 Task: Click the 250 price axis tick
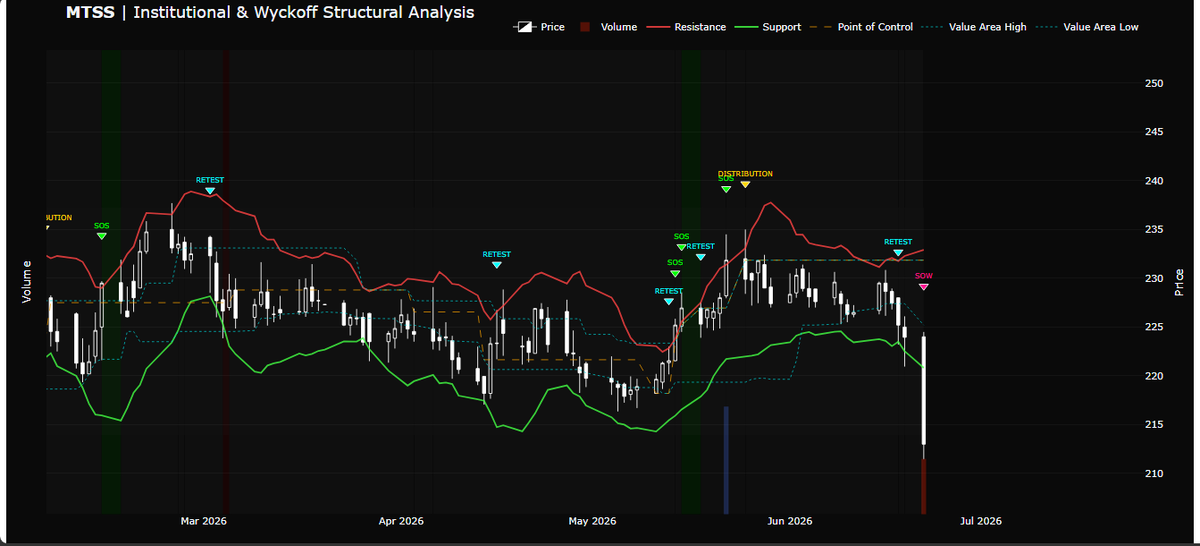(1154, 83)
